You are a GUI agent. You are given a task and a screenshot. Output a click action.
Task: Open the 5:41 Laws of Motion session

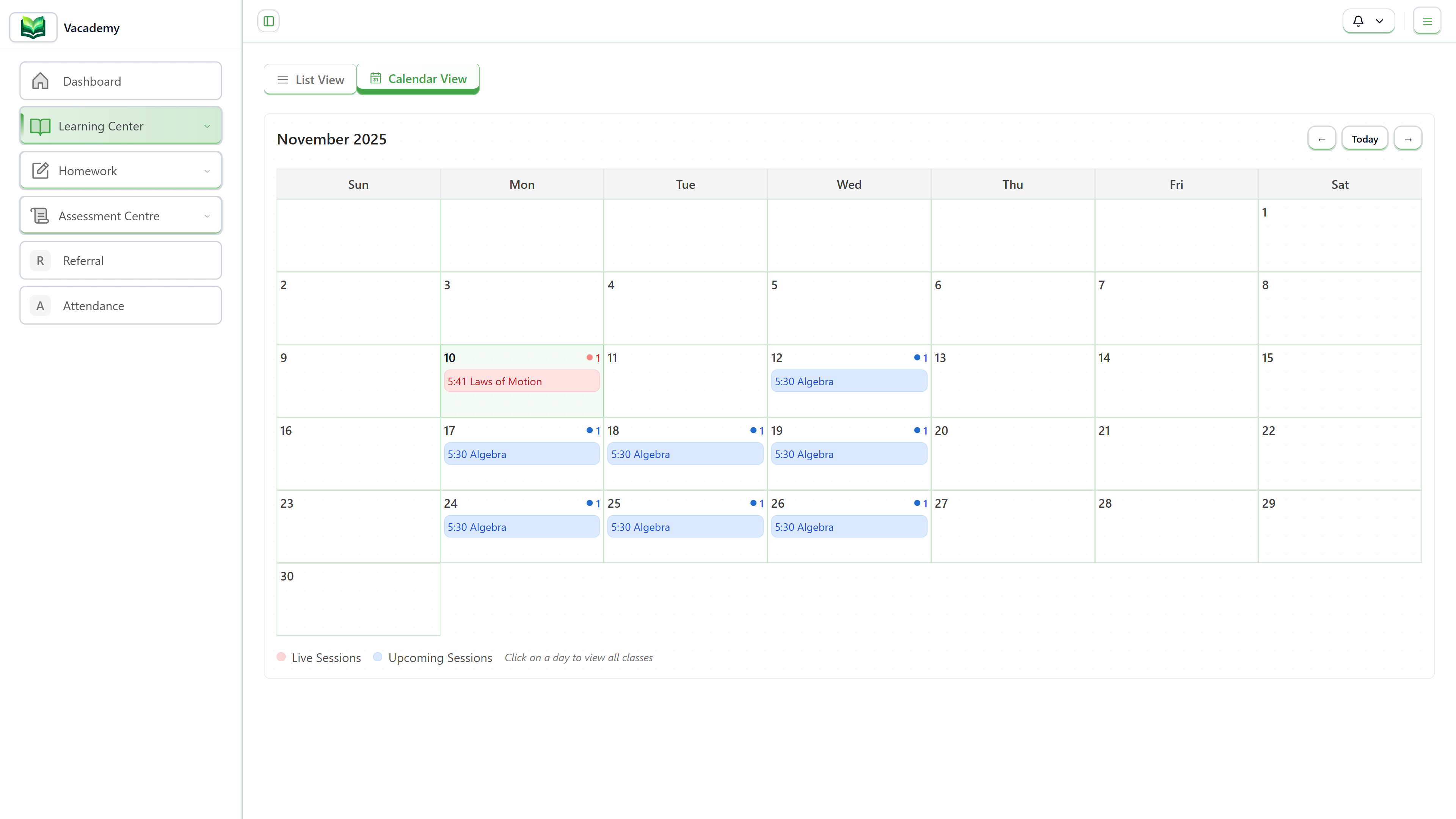tap(521, 381)
